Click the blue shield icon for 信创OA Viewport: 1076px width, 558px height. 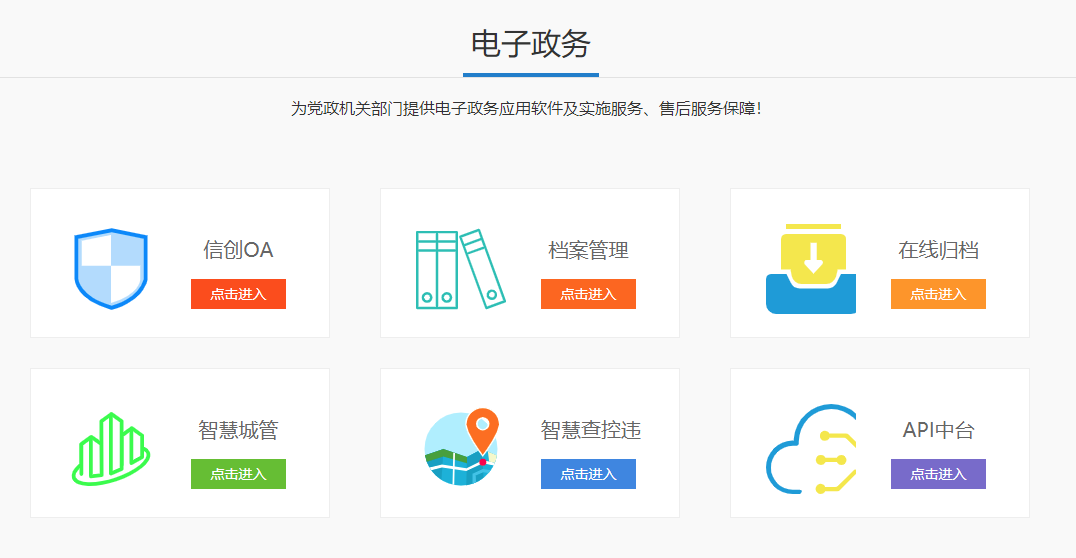(x=111, y=268)
